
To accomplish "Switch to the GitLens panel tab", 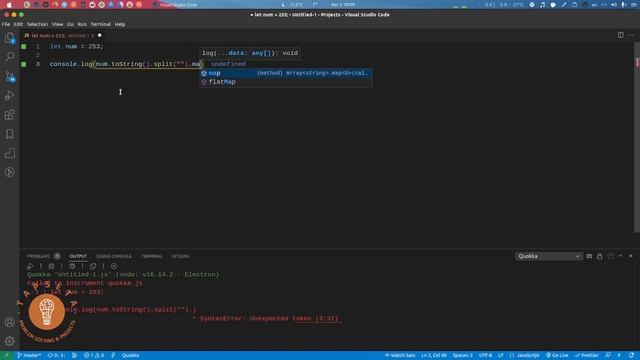I will click(180, 256).
